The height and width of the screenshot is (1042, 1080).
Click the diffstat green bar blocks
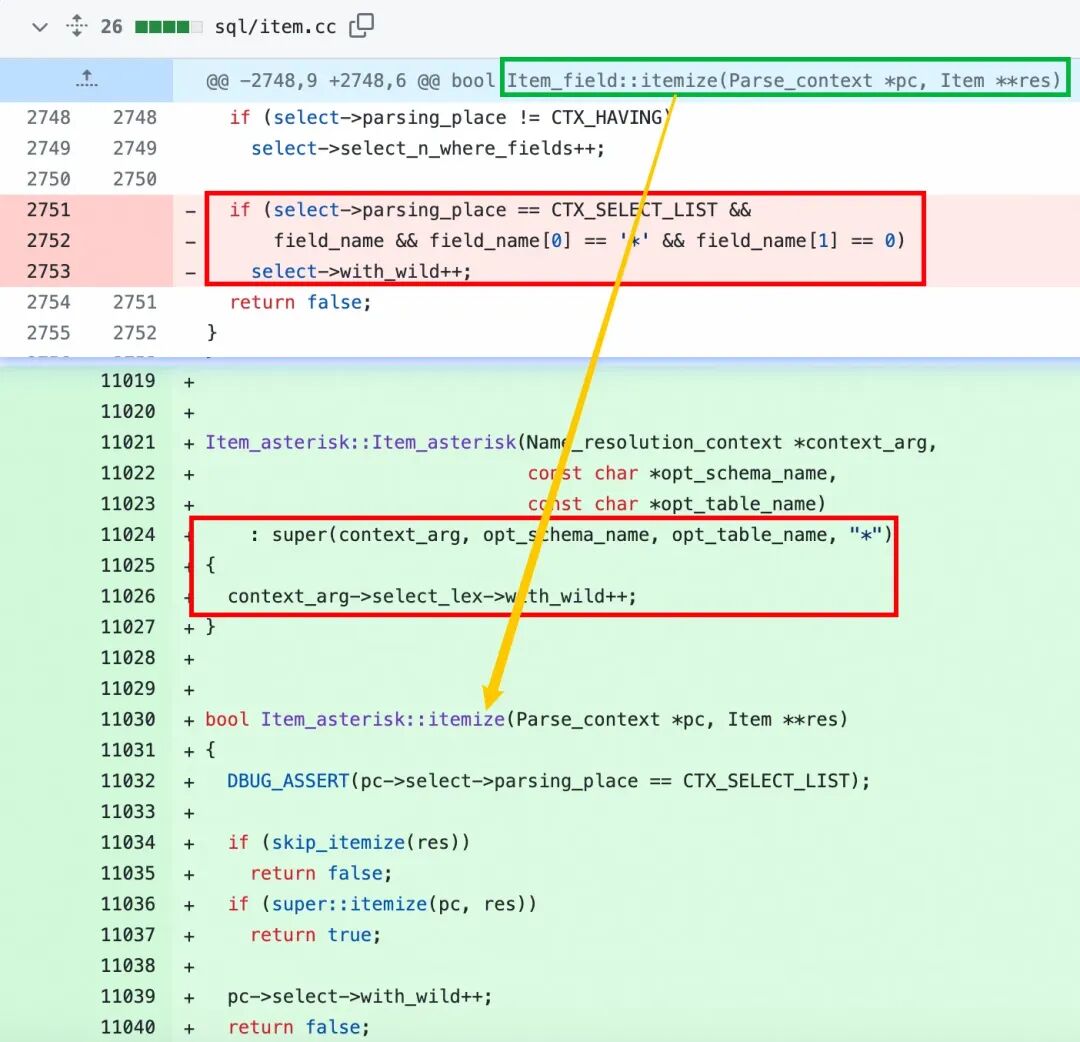169,27
